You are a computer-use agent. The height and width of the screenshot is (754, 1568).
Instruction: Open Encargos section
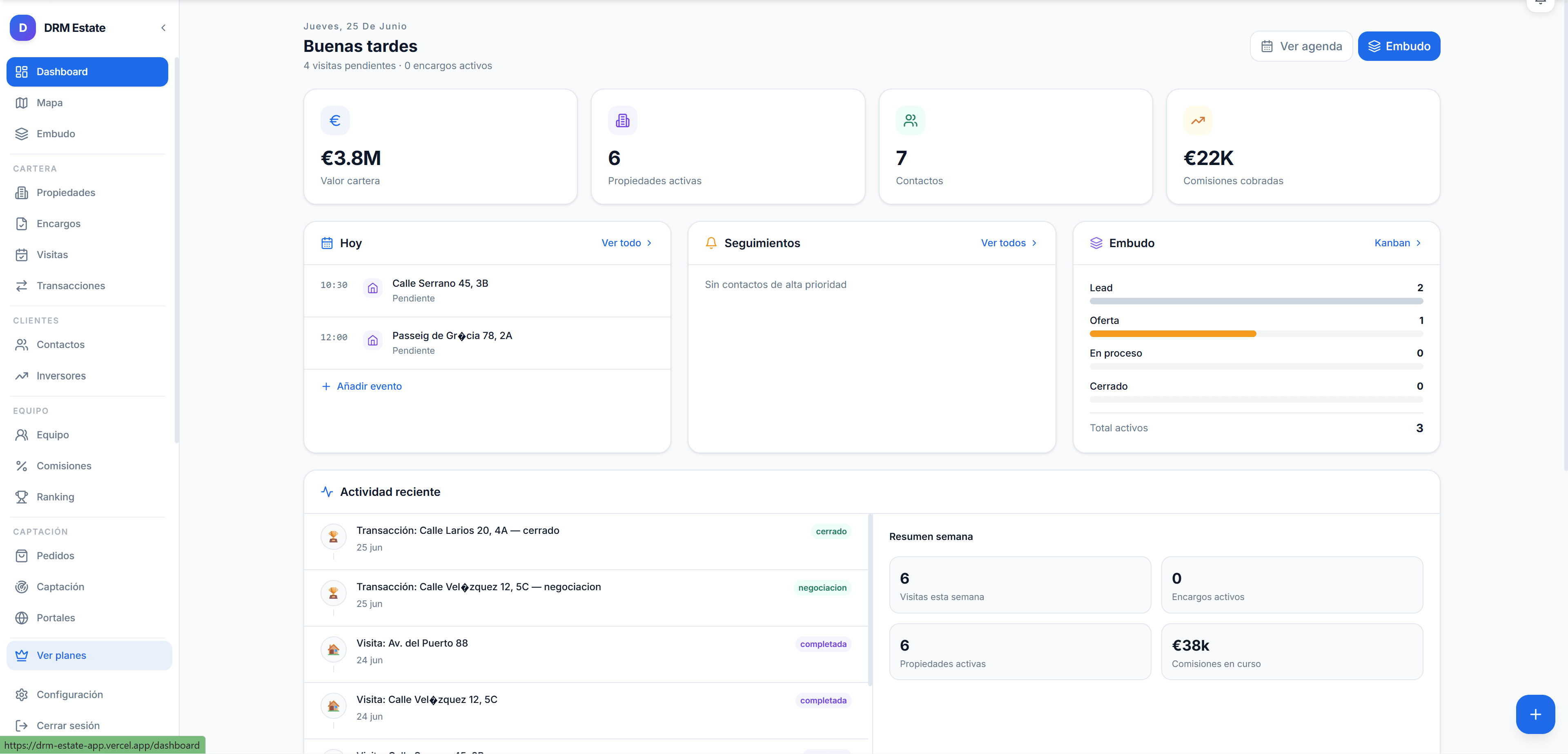(x=87, y=223)
